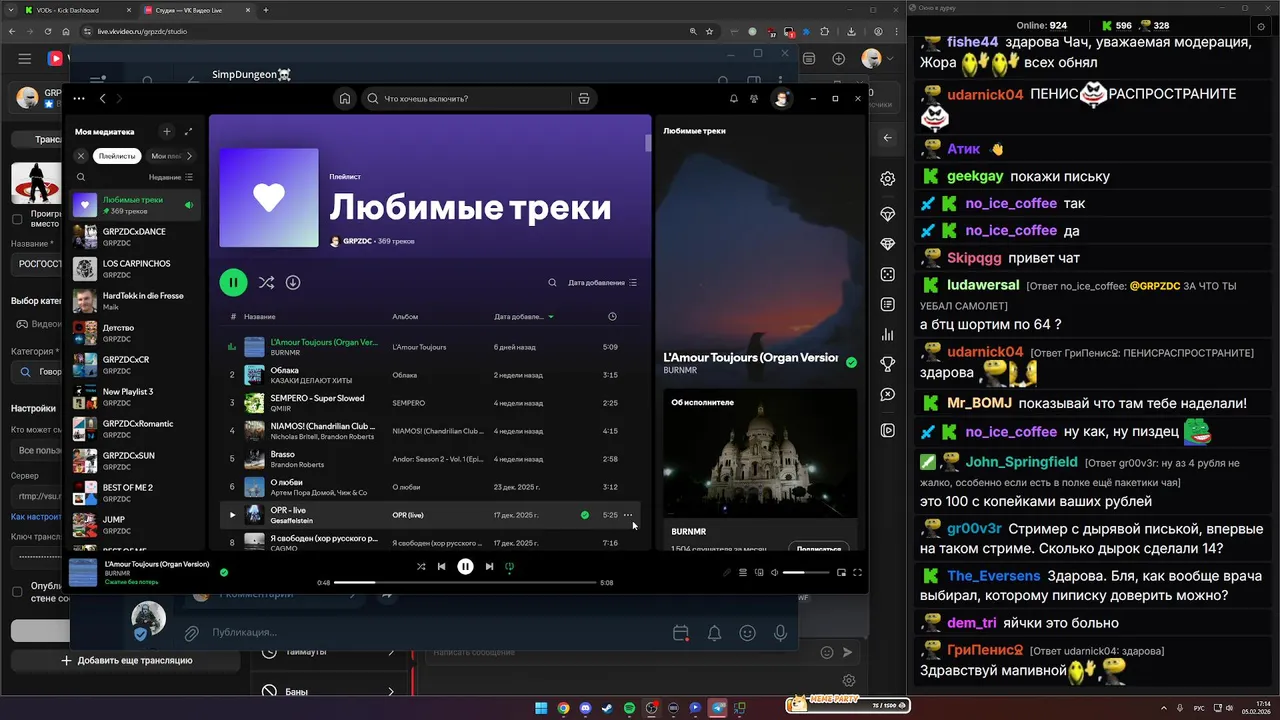The image size is (1280, 720).
Task: Sort by Дата добавления column header
Action: point(524,316)
